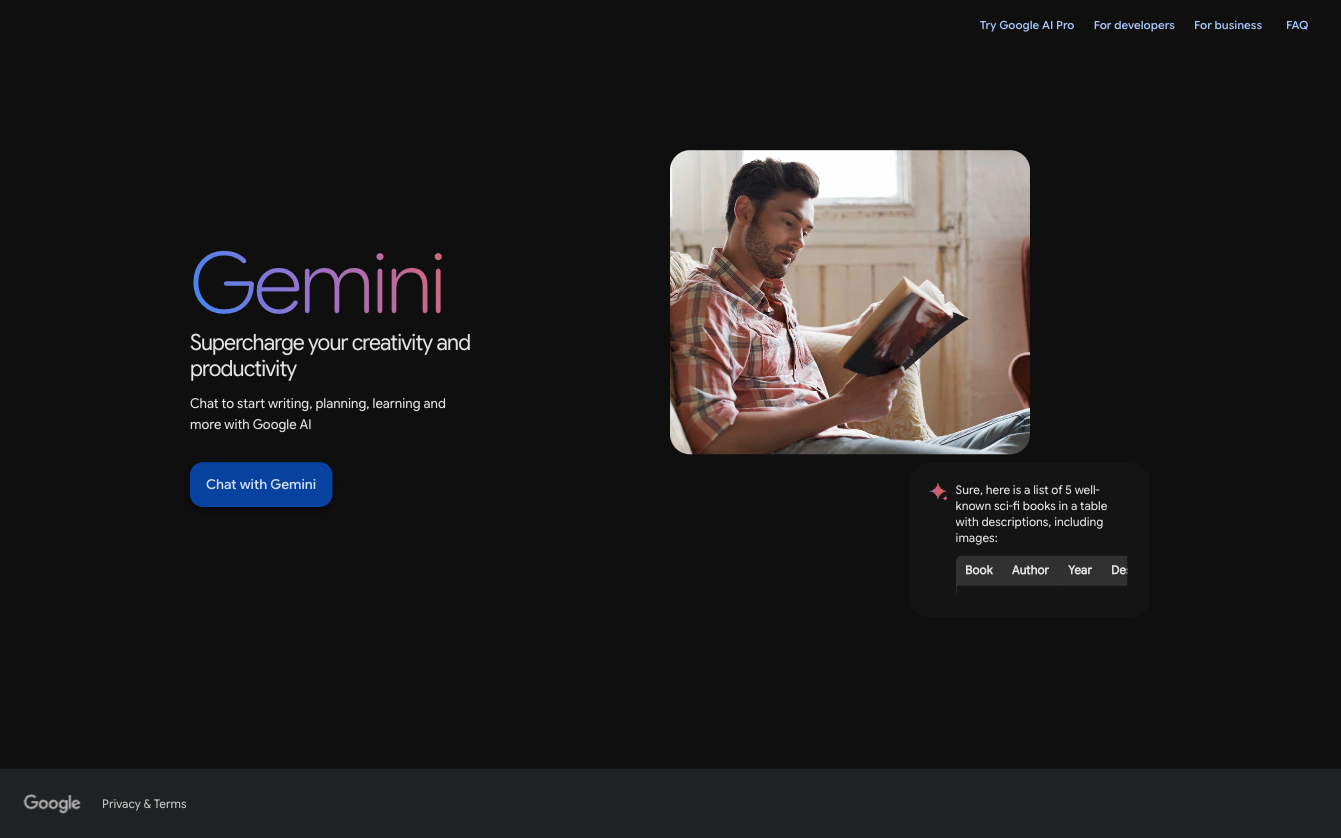The height and width of the screenshot is (838, 1341).
Task: Select the Book column header
Action: coord(979,570)
